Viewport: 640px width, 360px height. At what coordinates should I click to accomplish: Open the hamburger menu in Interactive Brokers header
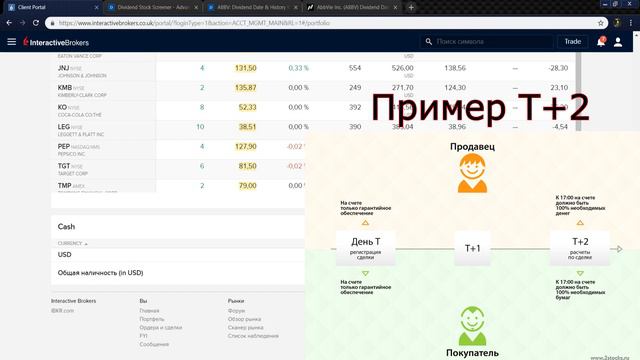coord(12,42)
